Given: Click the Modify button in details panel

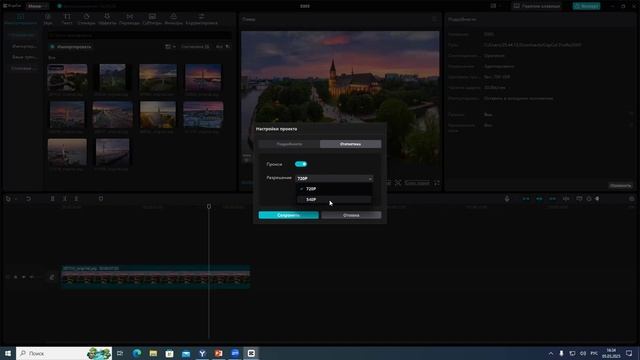Looking at the screenshot, I should point(620,186).
